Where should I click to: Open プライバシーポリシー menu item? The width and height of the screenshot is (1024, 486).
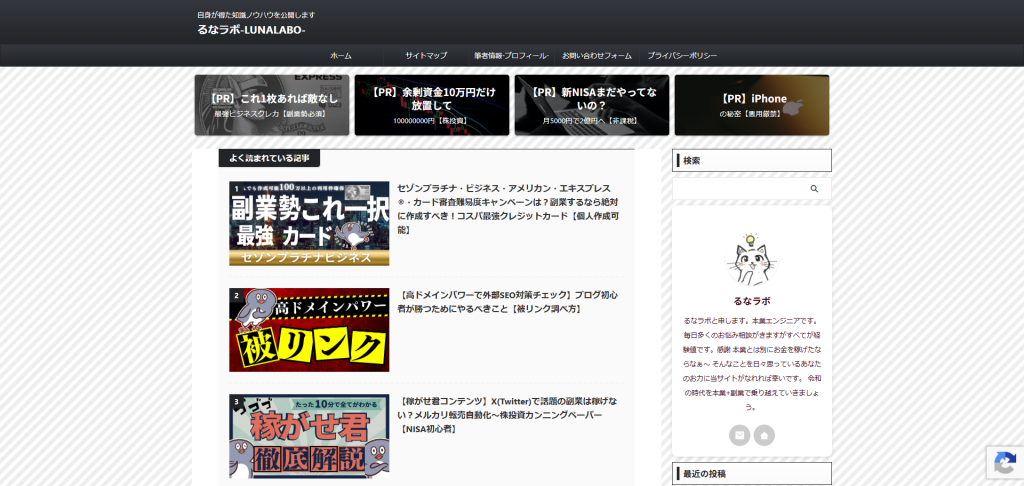(682, 56)
